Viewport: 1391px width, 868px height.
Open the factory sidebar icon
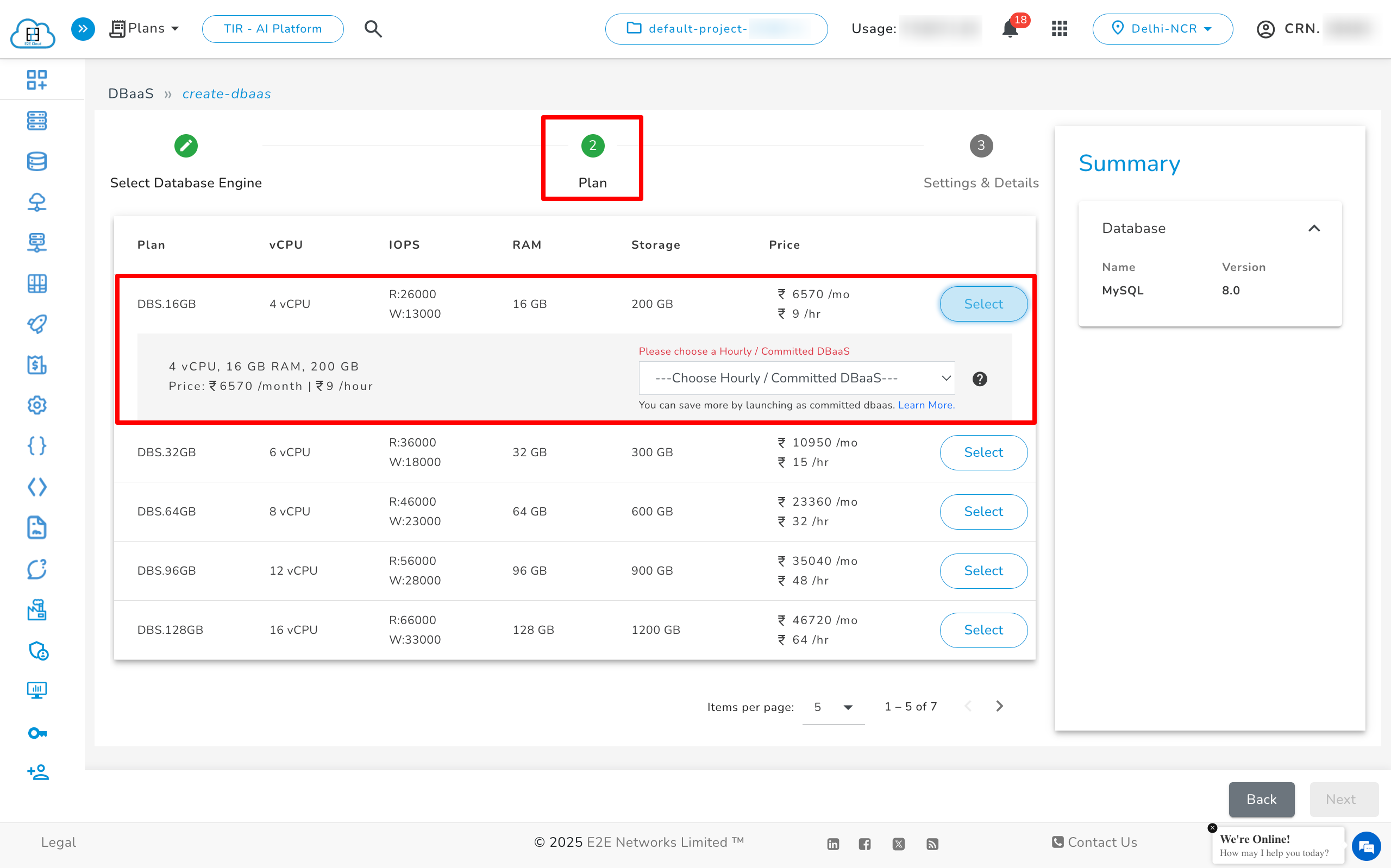(37, 609)
